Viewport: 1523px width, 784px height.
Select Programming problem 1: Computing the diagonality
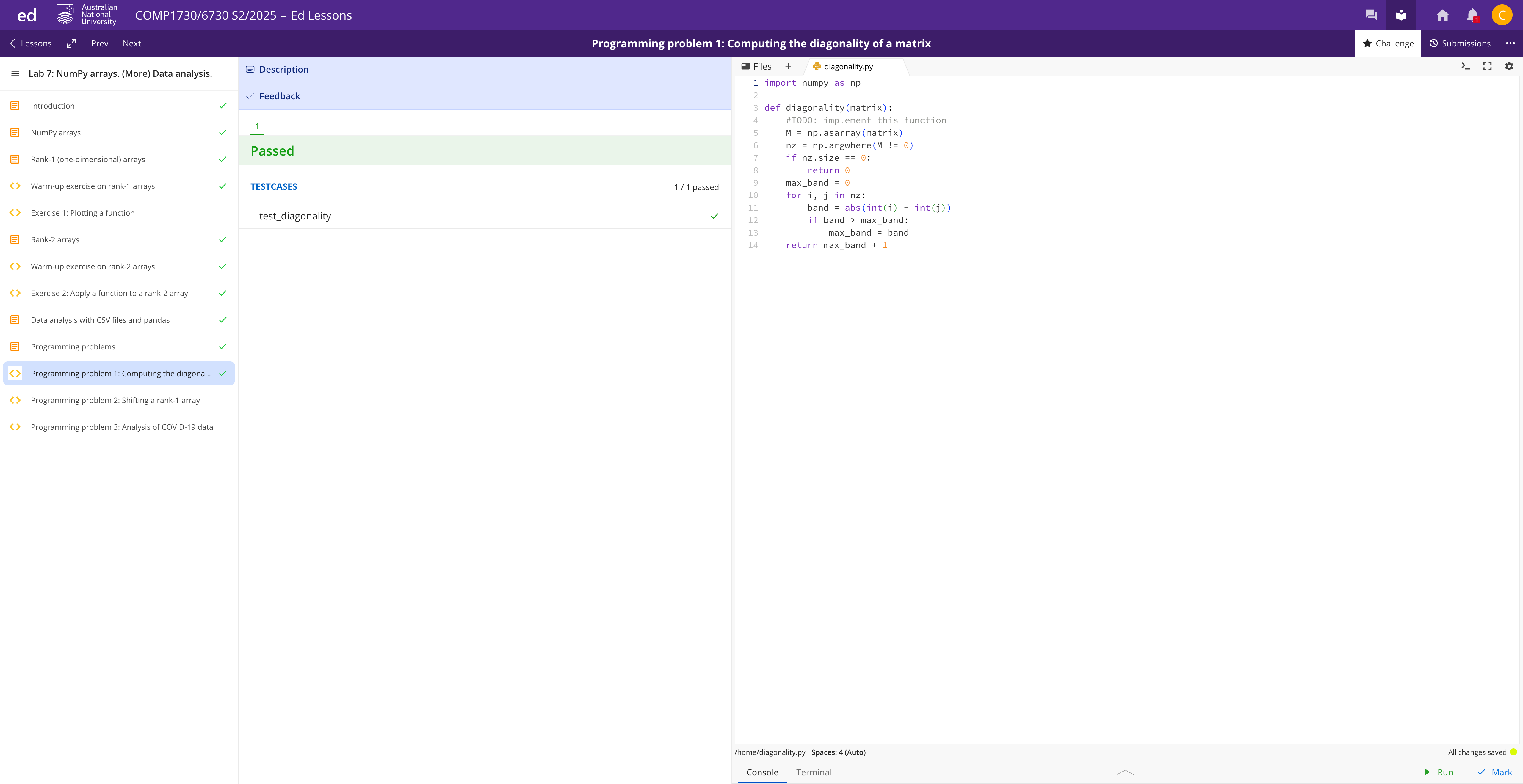point(119,374)
